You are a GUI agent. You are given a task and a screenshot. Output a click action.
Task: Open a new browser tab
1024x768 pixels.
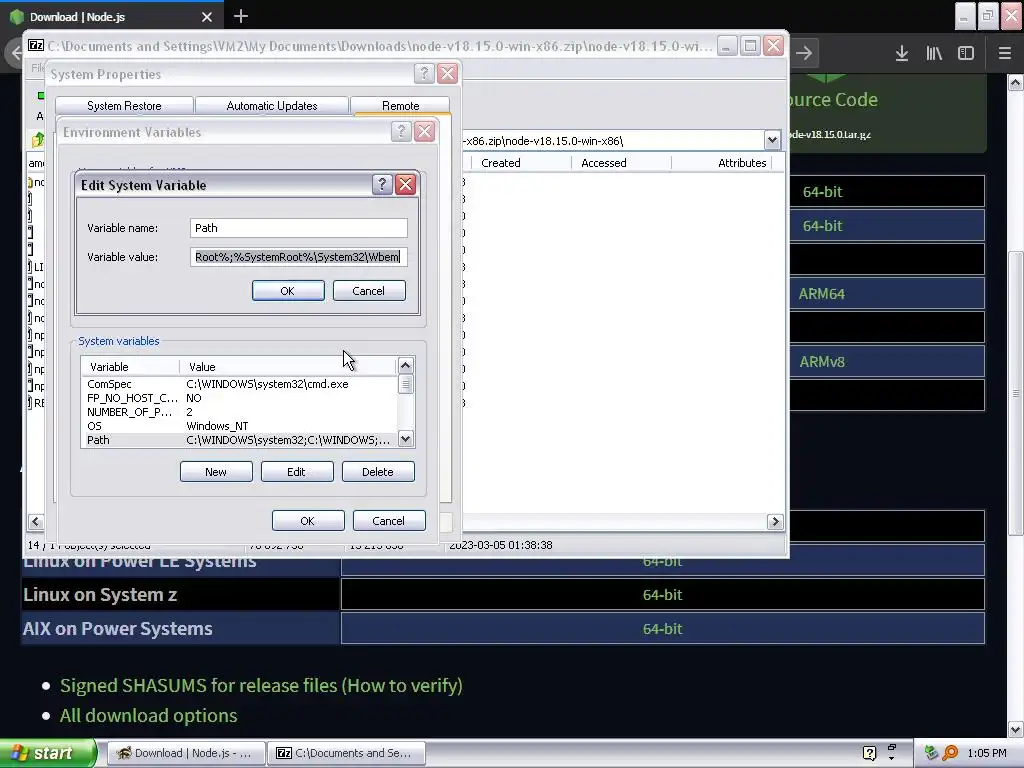coord(241,16)
